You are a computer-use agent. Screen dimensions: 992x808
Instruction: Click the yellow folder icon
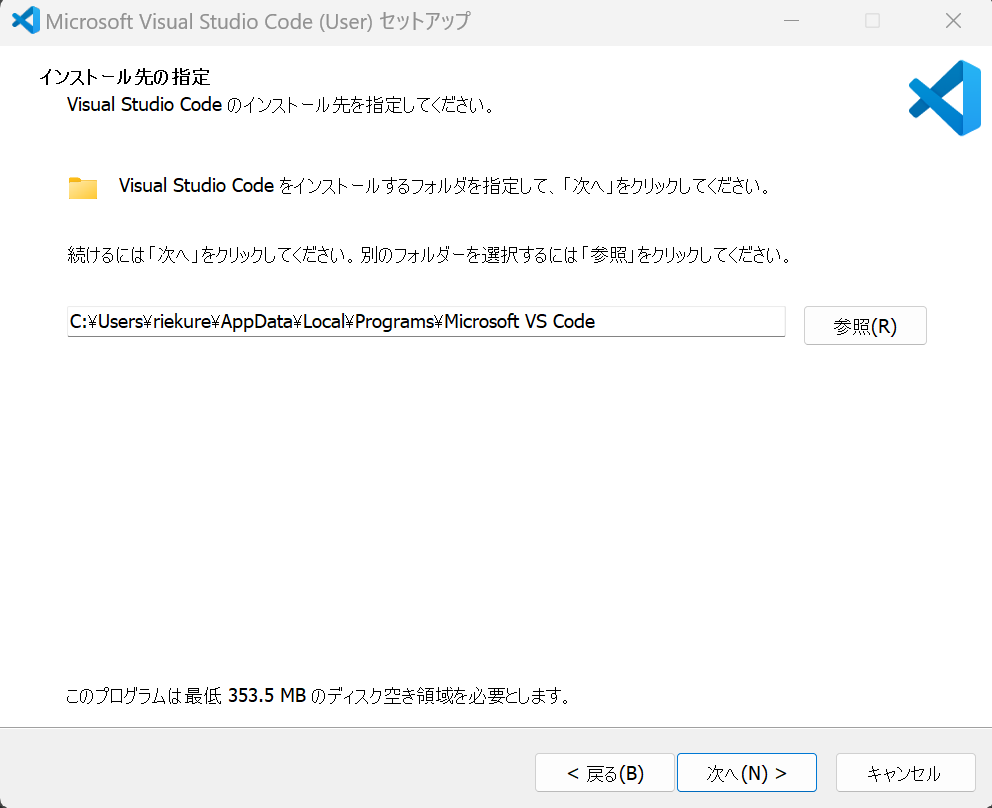(x=83, y=188)
